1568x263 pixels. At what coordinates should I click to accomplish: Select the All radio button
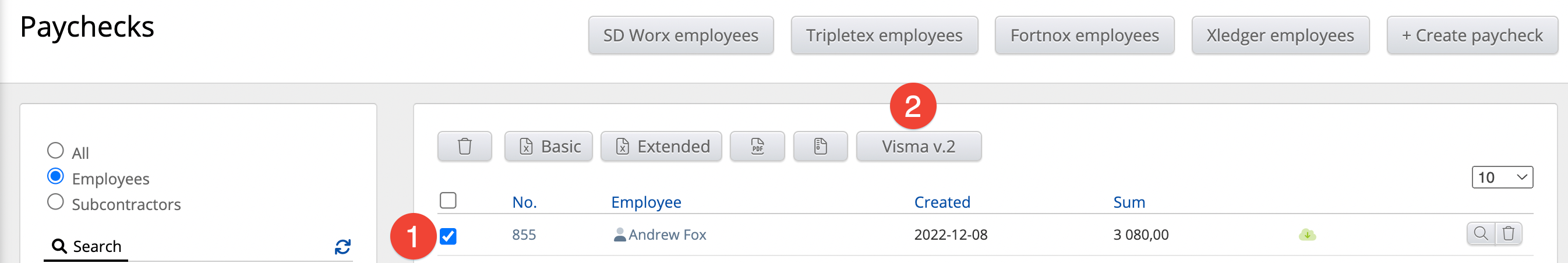(55, 150)
